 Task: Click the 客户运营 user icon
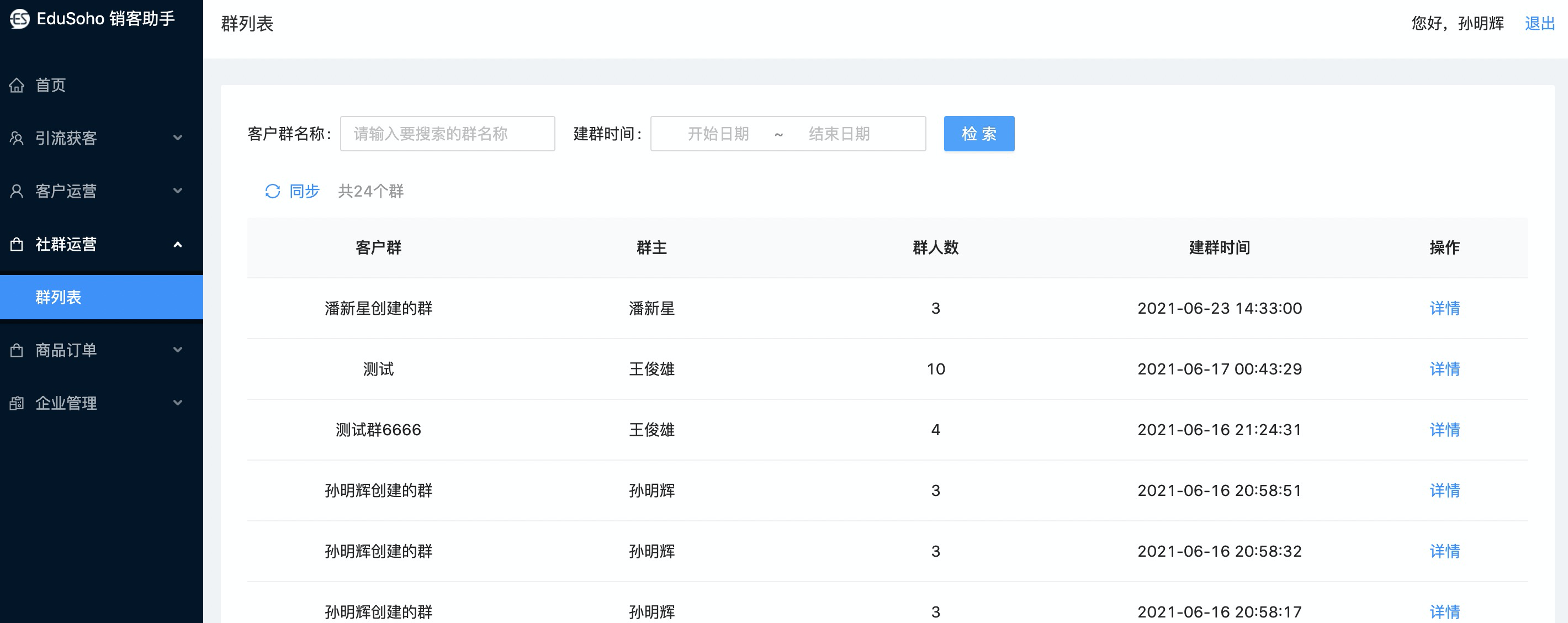[x=17, y=191]
